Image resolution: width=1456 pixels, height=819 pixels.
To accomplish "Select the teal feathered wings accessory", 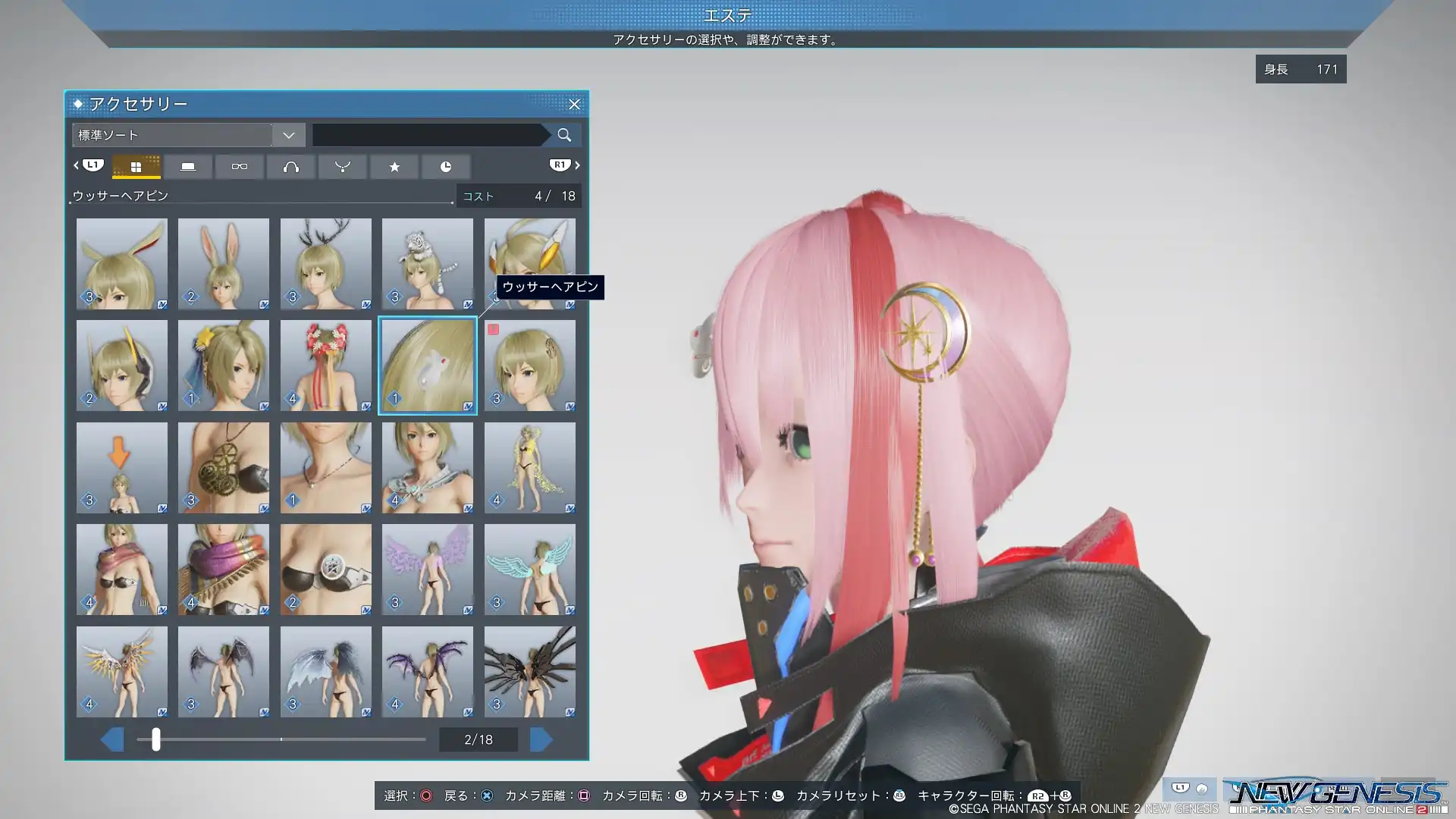I will [x=530, y=570].
